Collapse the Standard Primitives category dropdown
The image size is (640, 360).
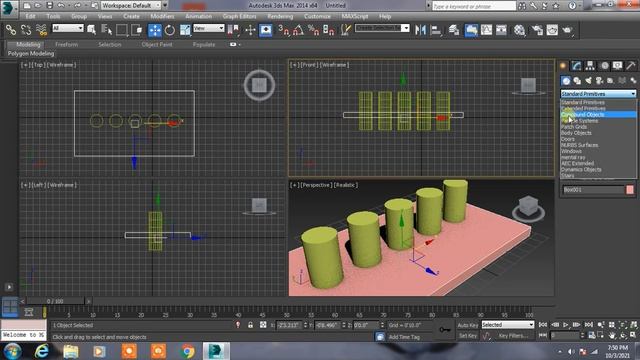click(x=598, y=94)
